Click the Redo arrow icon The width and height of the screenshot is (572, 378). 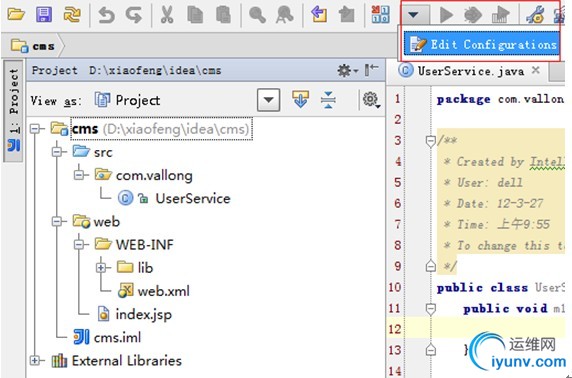pos(134,15)
